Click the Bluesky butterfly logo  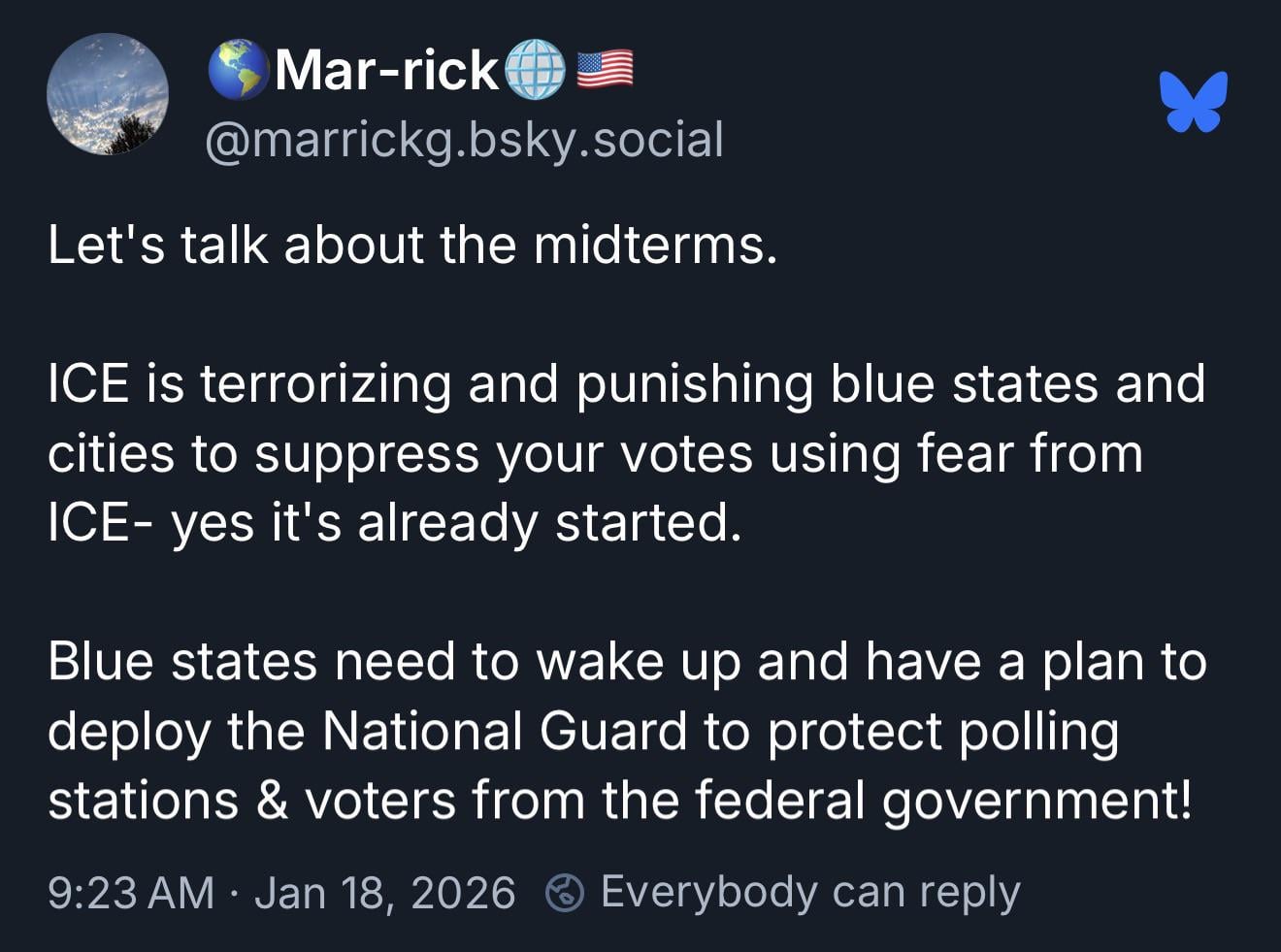[x=1193, y=101]
